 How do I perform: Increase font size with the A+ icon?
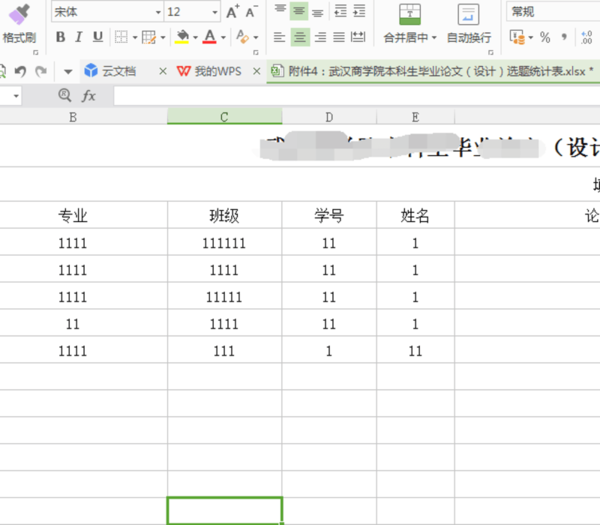pyautogui.click(x=233, y=12)
